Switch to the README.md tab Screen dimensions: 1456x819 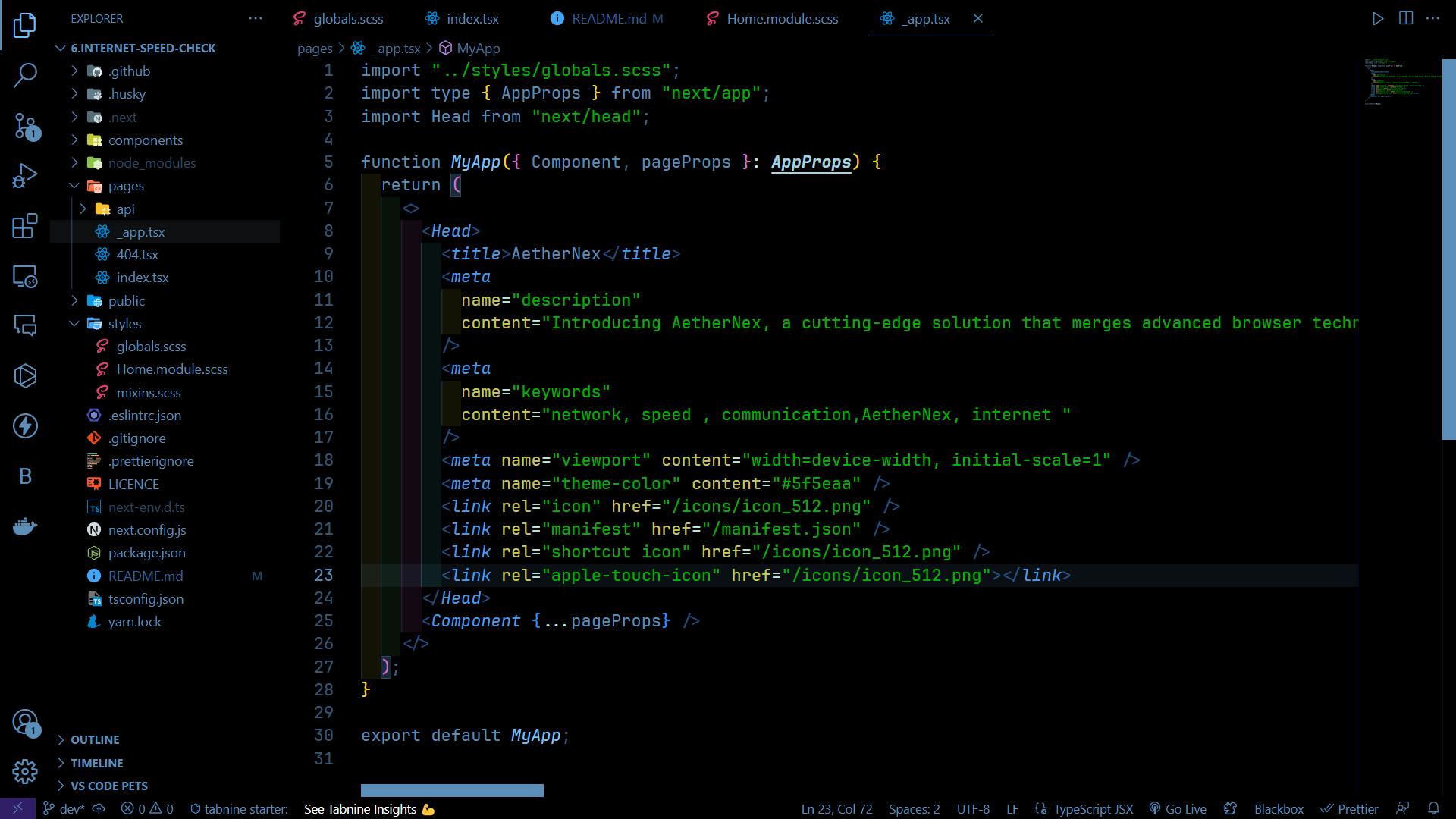click(x=608, y=19)
